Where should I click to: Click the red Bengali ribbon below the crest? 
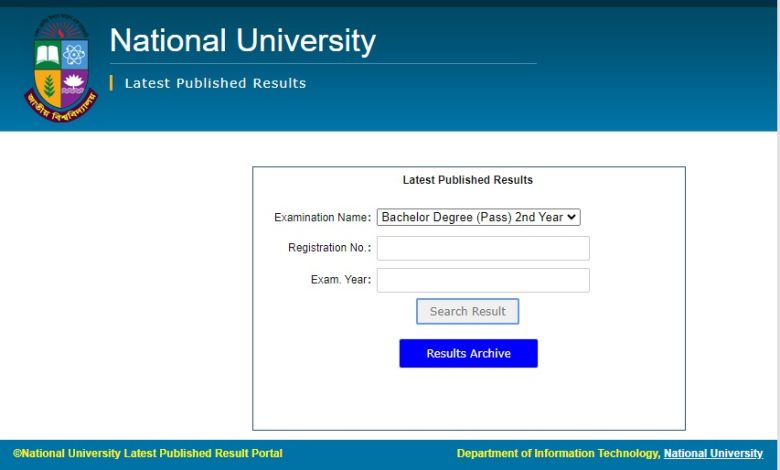60,106
